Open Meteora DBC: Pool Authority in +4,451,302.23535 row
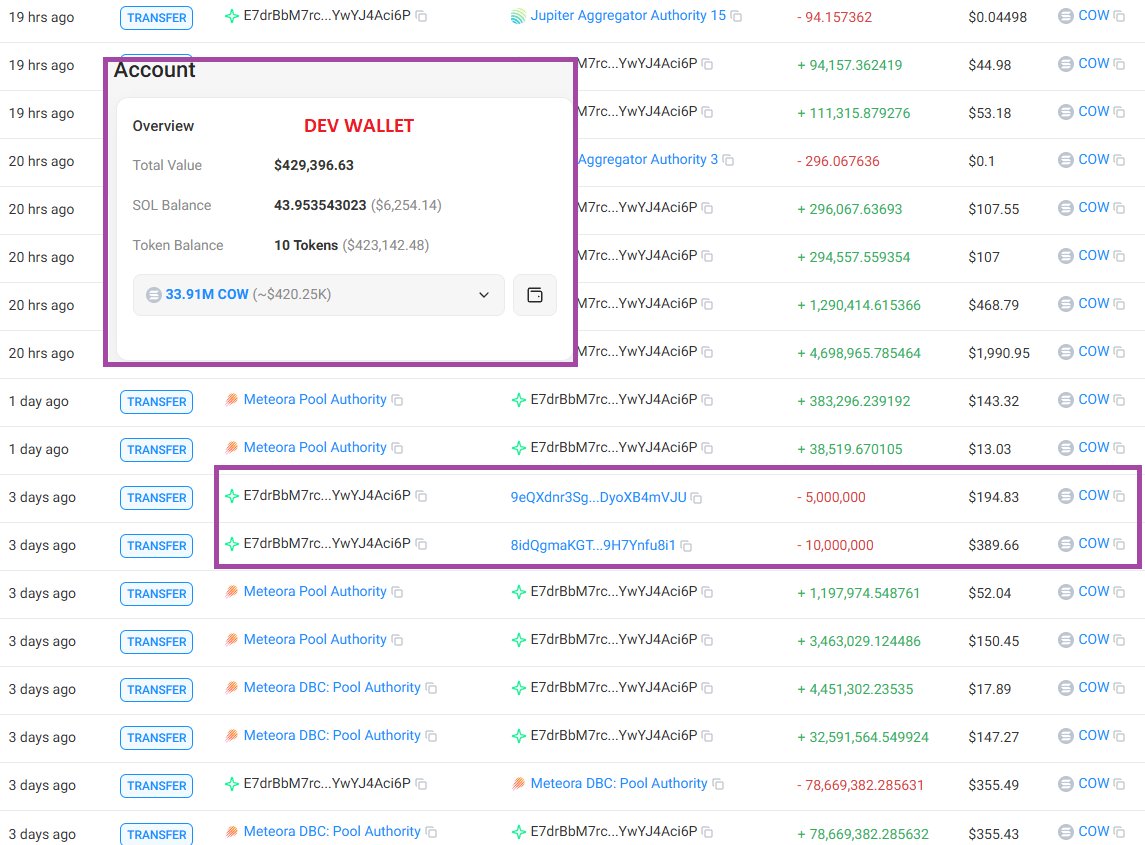The height and width of the screenshot is (845, 1145). [x=332, y=688]
